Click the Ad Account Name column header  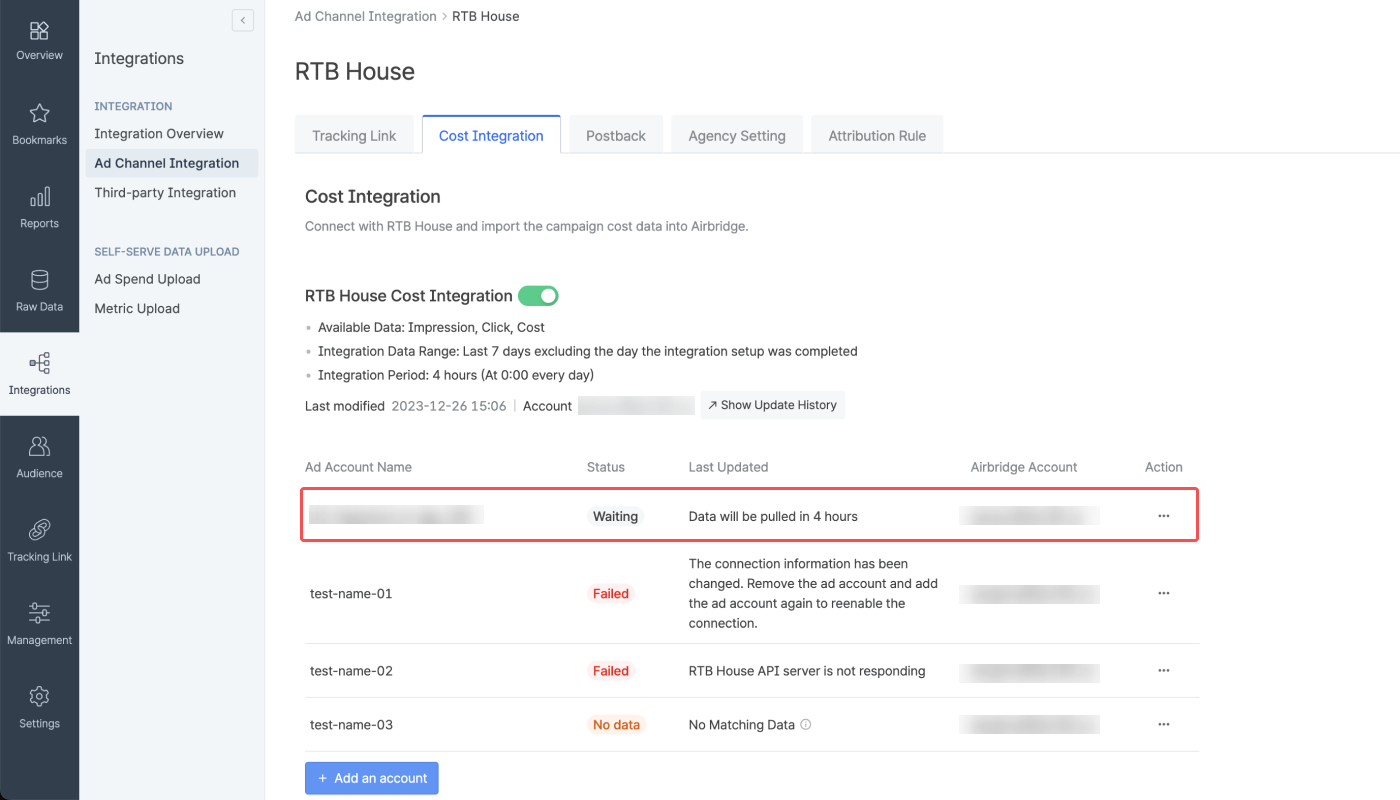pyautogui.click(x=358, y=467)
